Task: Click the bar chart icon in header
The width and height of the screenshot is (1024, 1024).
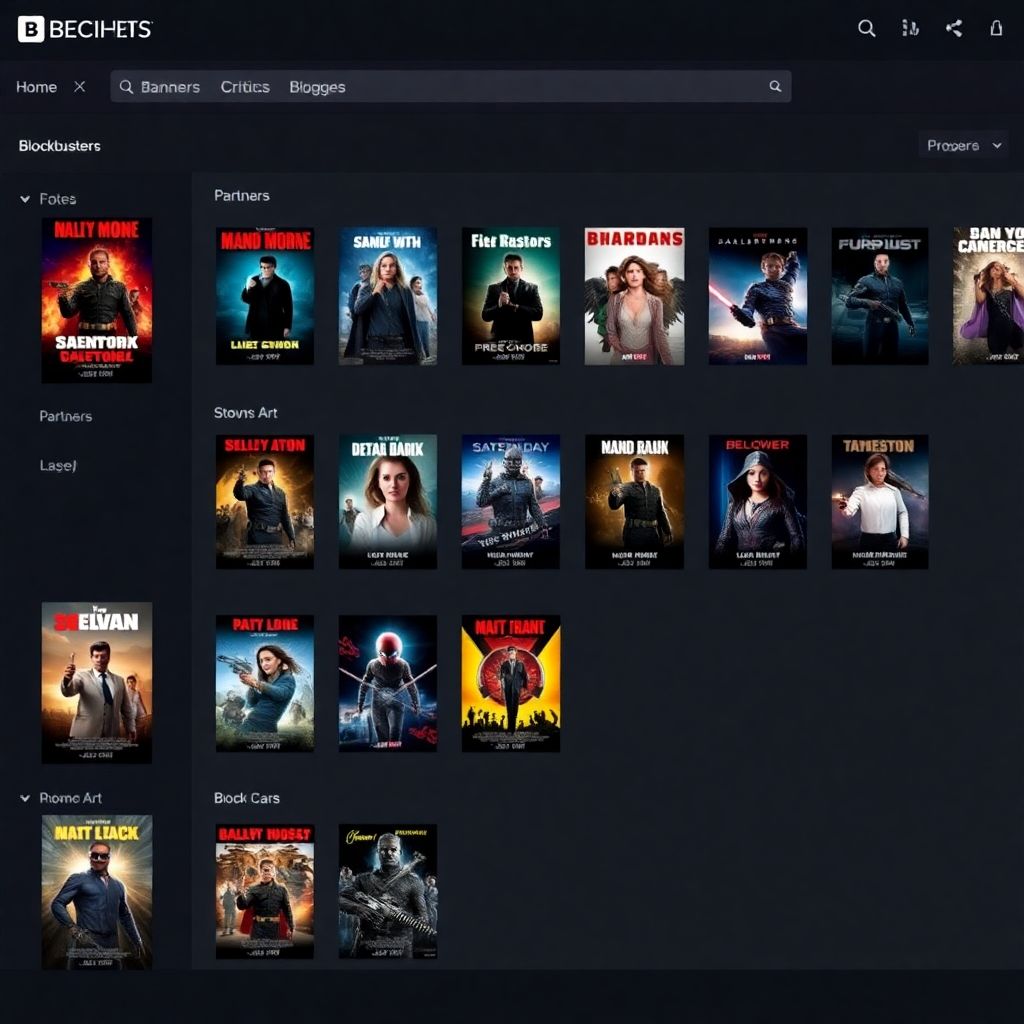Action: pyautogui.click(x=910, y=29)
